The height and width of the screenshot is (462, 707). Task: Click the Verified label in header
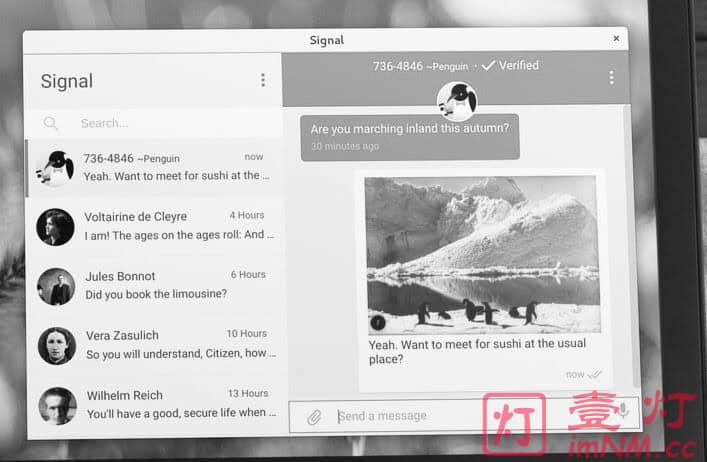click(x=519, y=65)
